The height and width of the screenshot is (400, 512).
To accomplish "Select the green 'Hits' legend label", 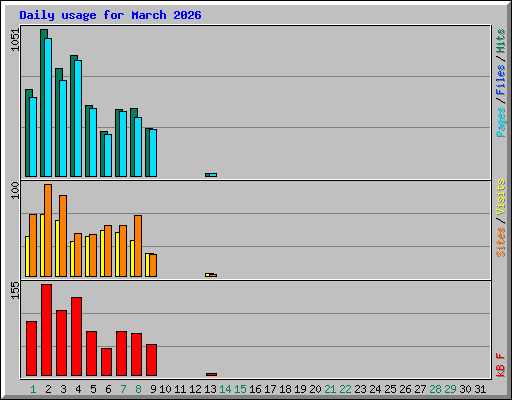I will click(x=500, y=41).
